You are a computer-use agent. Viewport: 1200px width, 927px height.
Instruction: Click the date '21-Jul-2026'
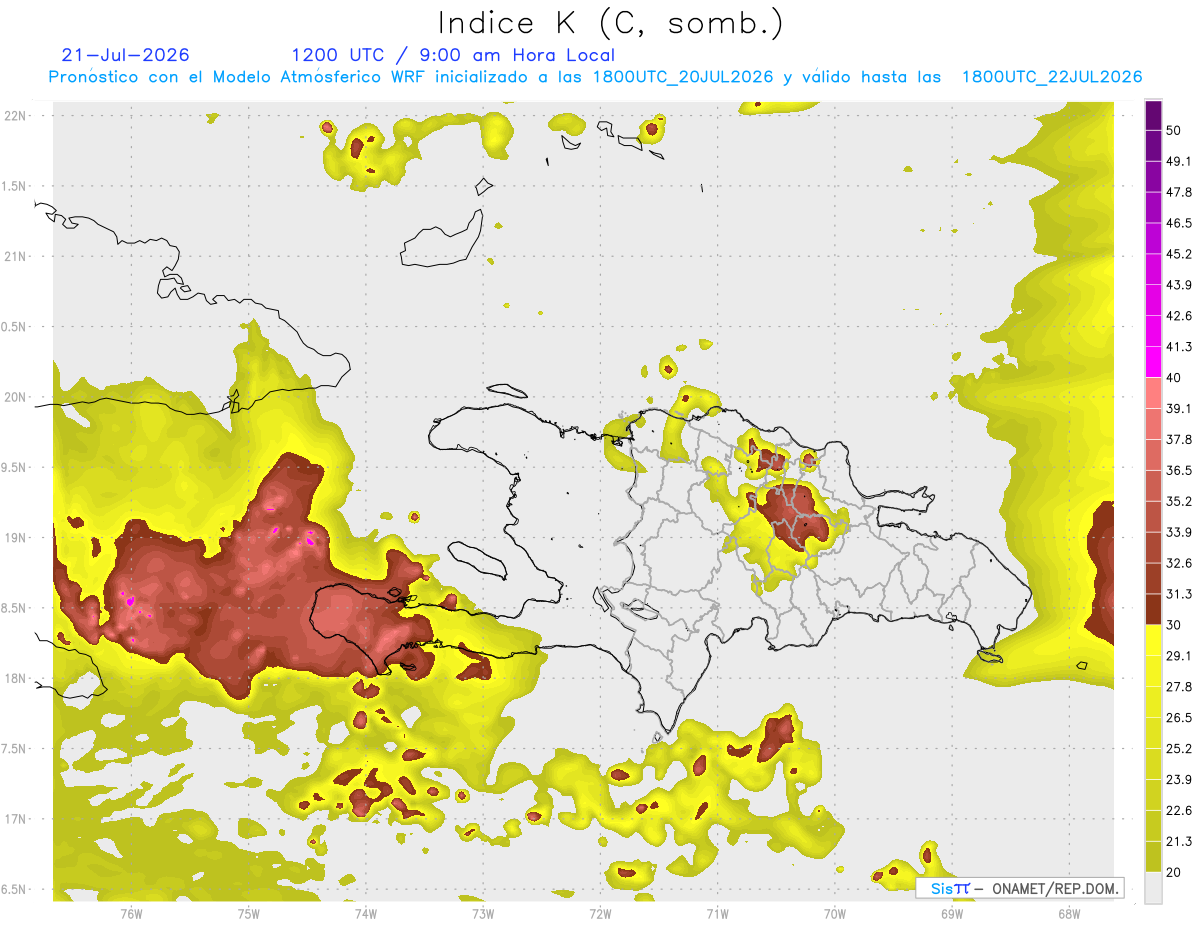[125, 55]
